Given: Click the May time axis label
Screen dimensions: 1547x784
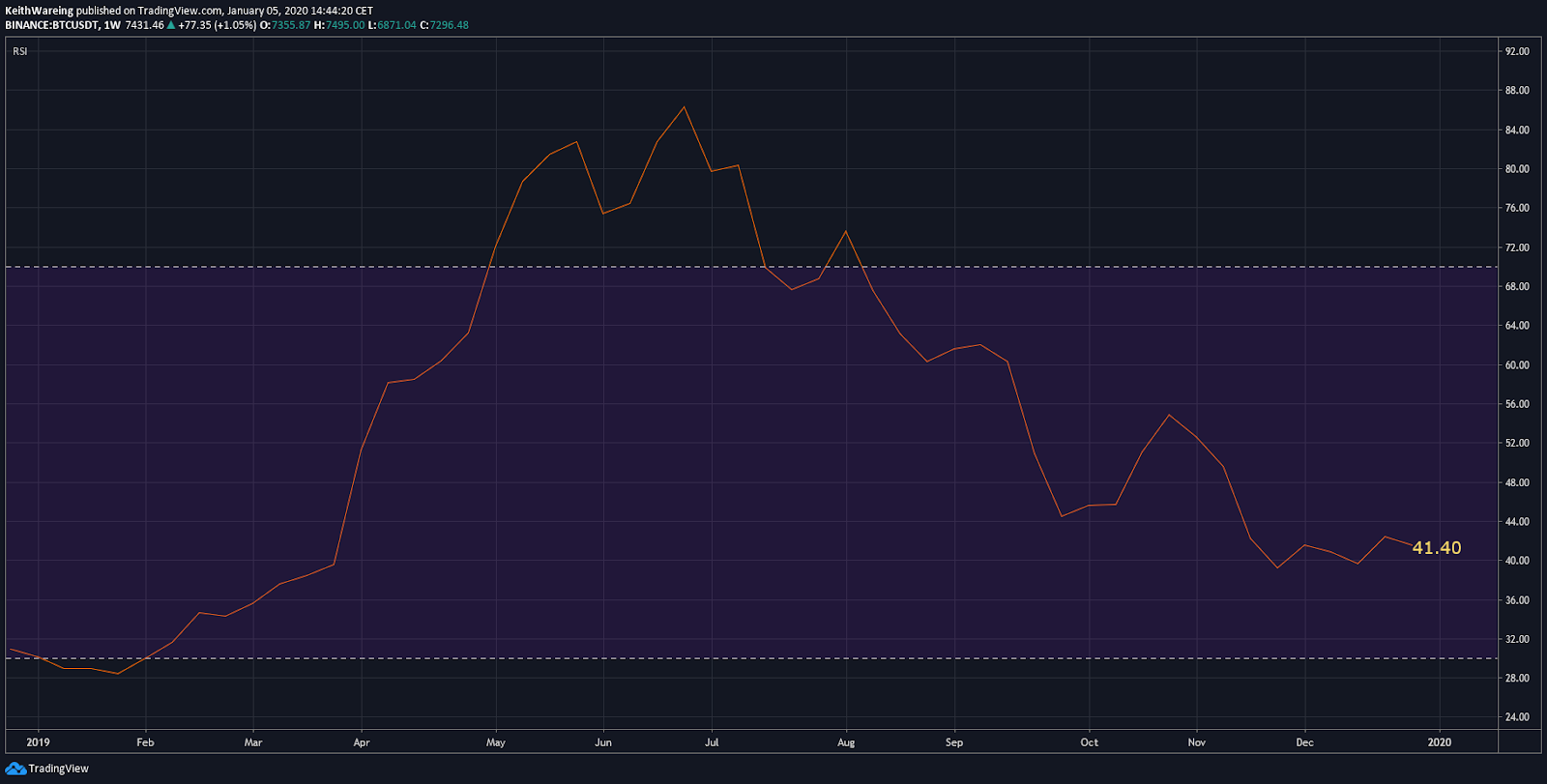Looking at the screenshot, I should 496,742.
